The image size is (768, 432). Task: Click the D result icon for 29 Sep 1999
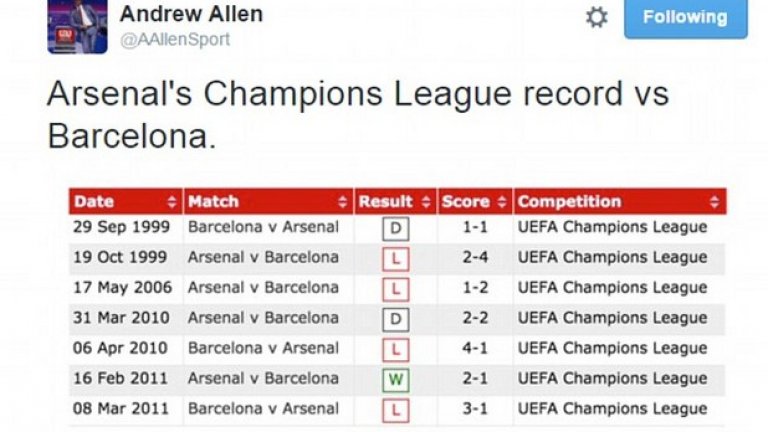[x=397, y=229]
